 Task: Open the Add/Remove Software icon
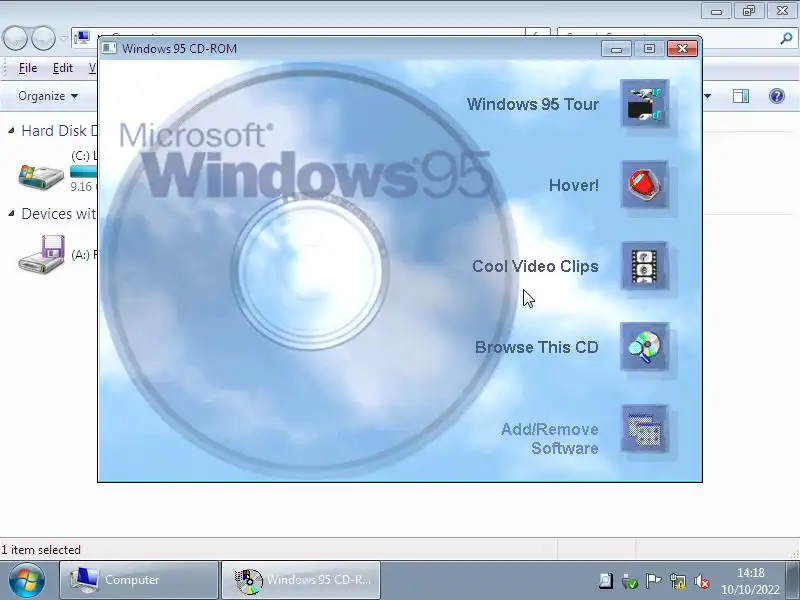(645, 429)
